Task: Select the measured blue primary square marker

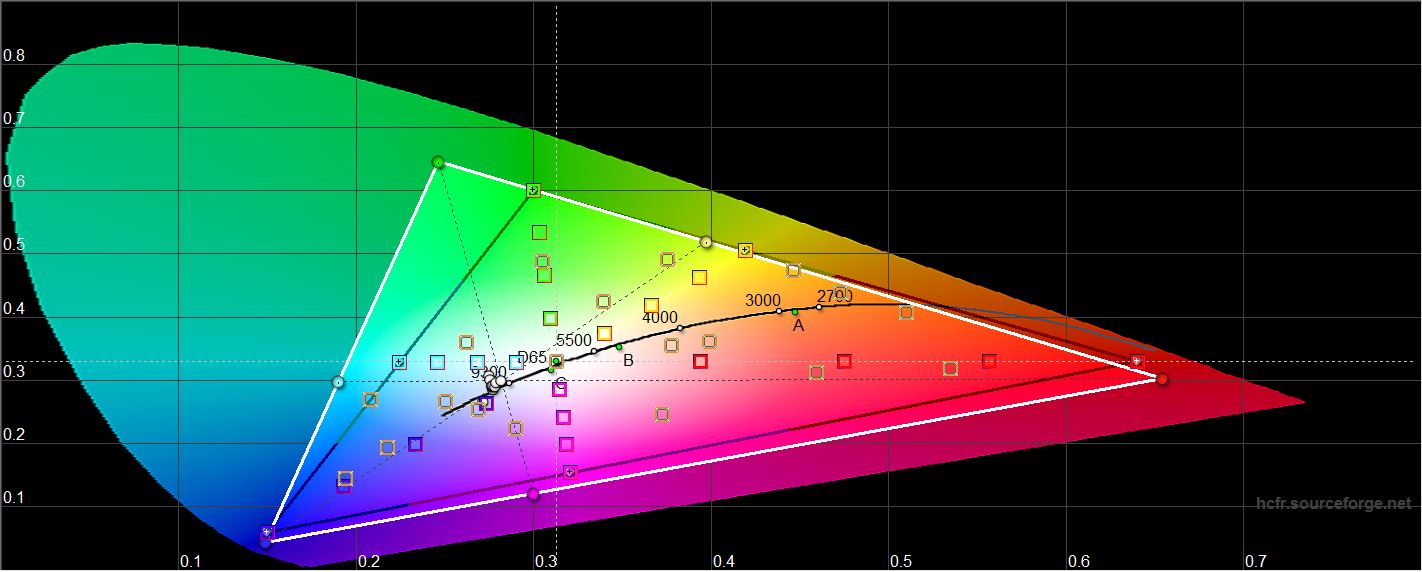Action: (x=267, y=532)
